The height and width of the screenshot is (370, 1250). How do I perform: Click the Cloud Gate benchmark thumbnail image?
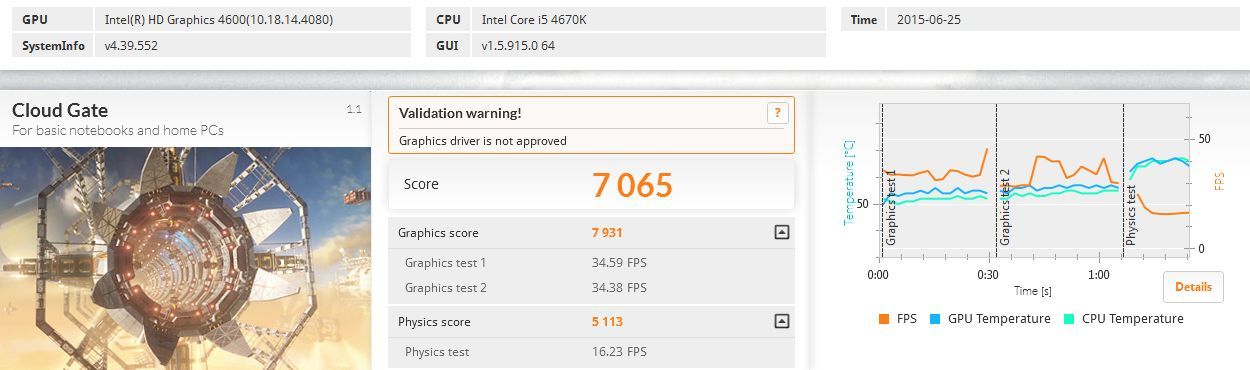pos(186,258)
